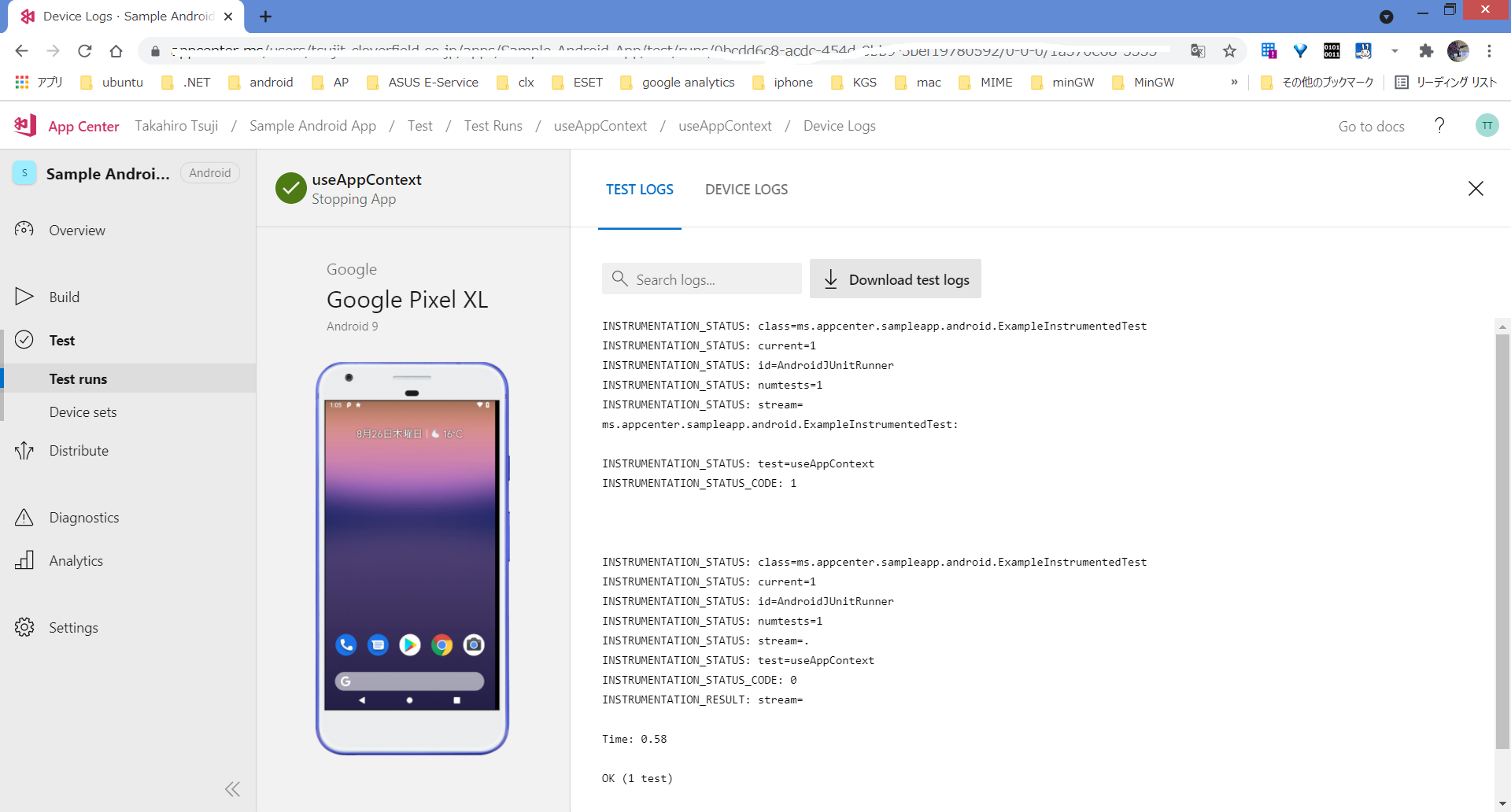Go to Test Runs breadcrumb
This screenshot has width=1511, height=812.
click(493, 126)
